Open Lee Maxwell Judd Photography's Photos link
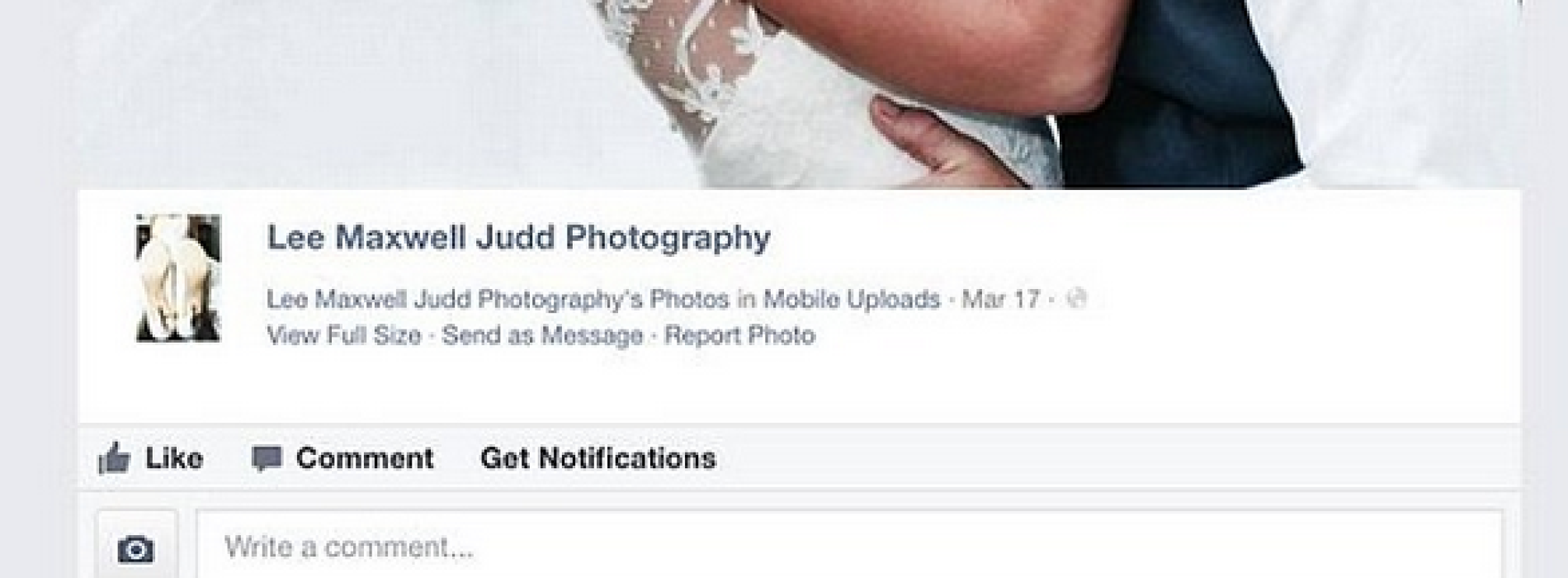 498,299
